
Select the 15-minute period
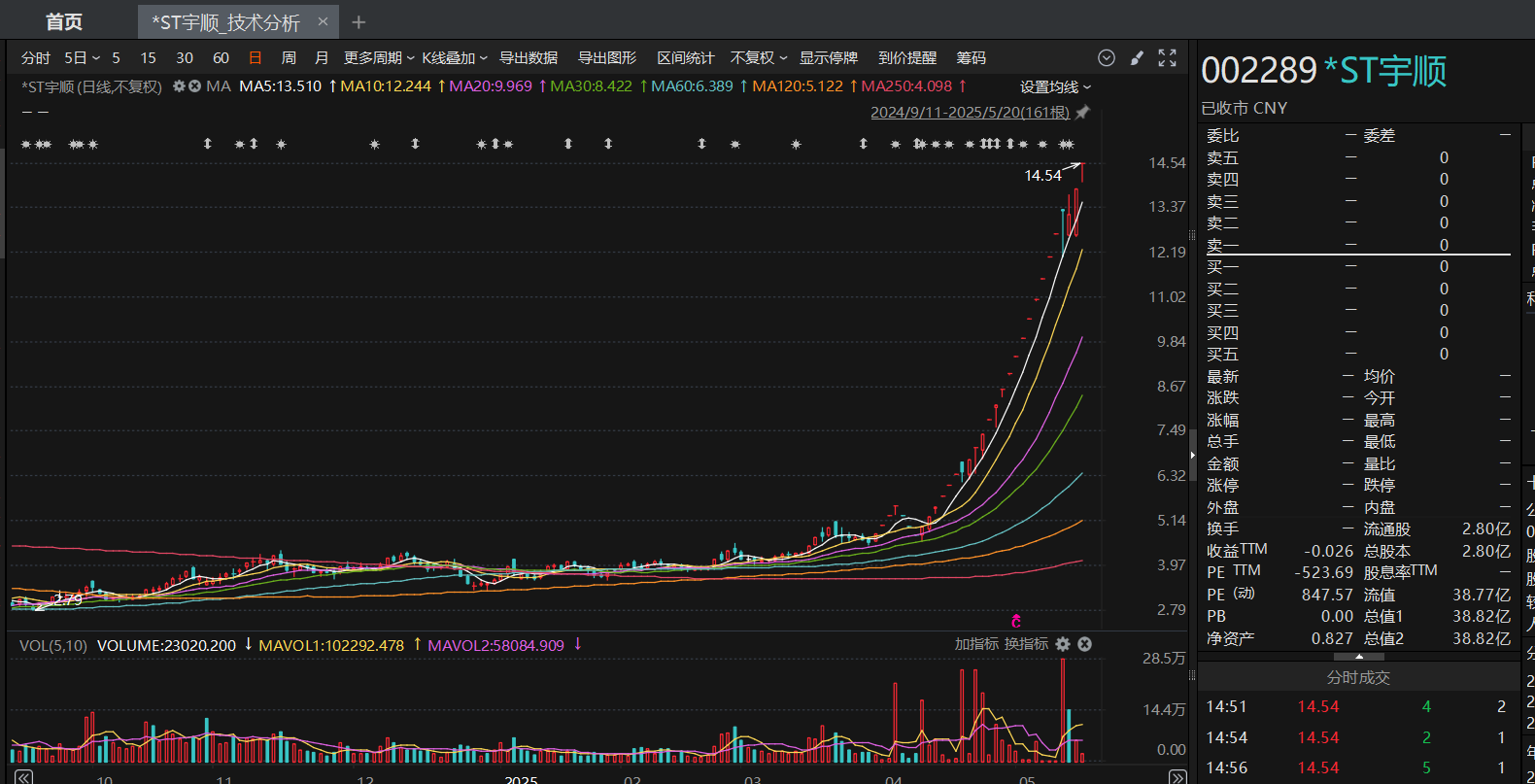(x=149, y=58)
